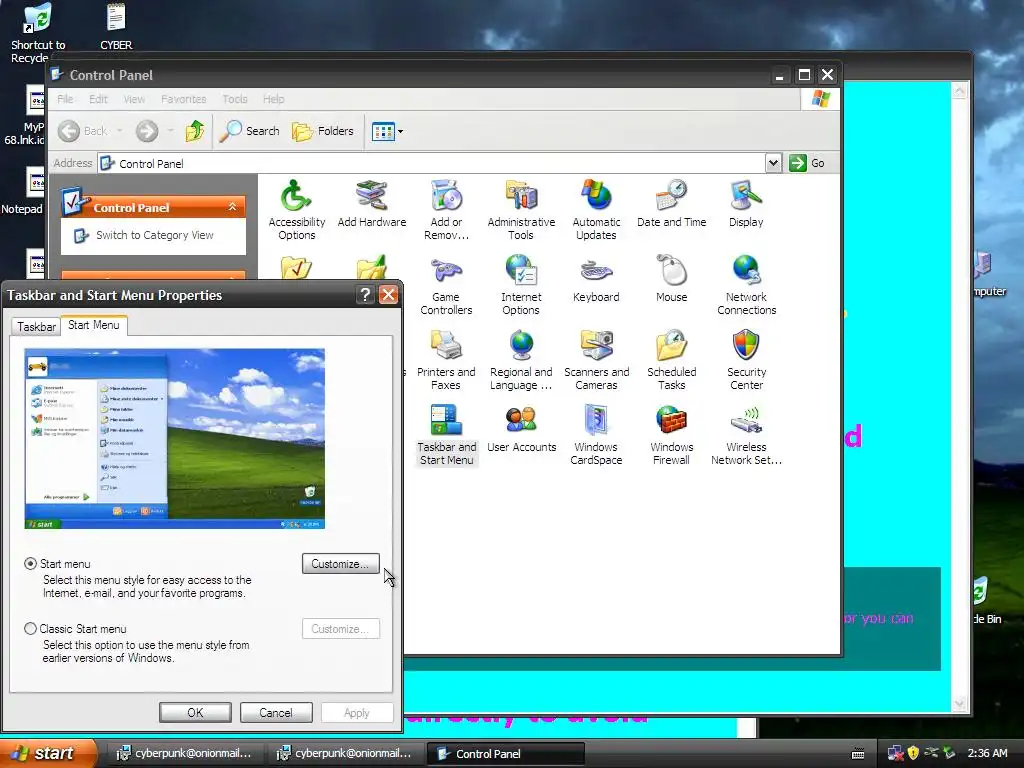1024x768 pixels.
Task: Open the Display settings icon
Action: [746, 204]
